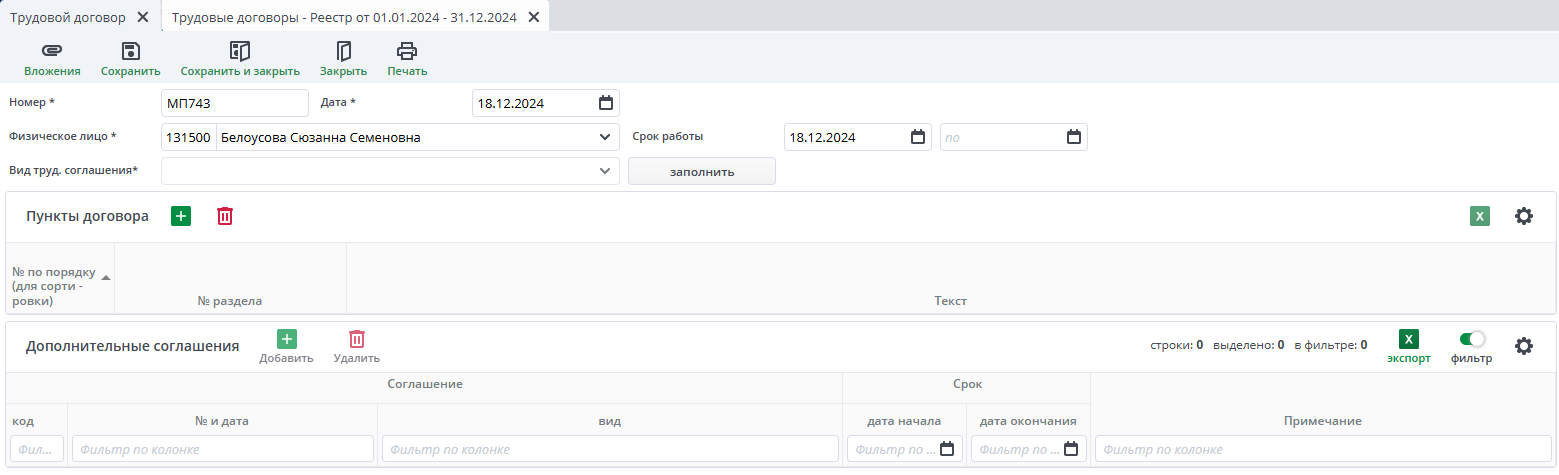Screen dimensions: 1559x475
Task: Click the Примечание filter field
Action: coord(1323,449)
